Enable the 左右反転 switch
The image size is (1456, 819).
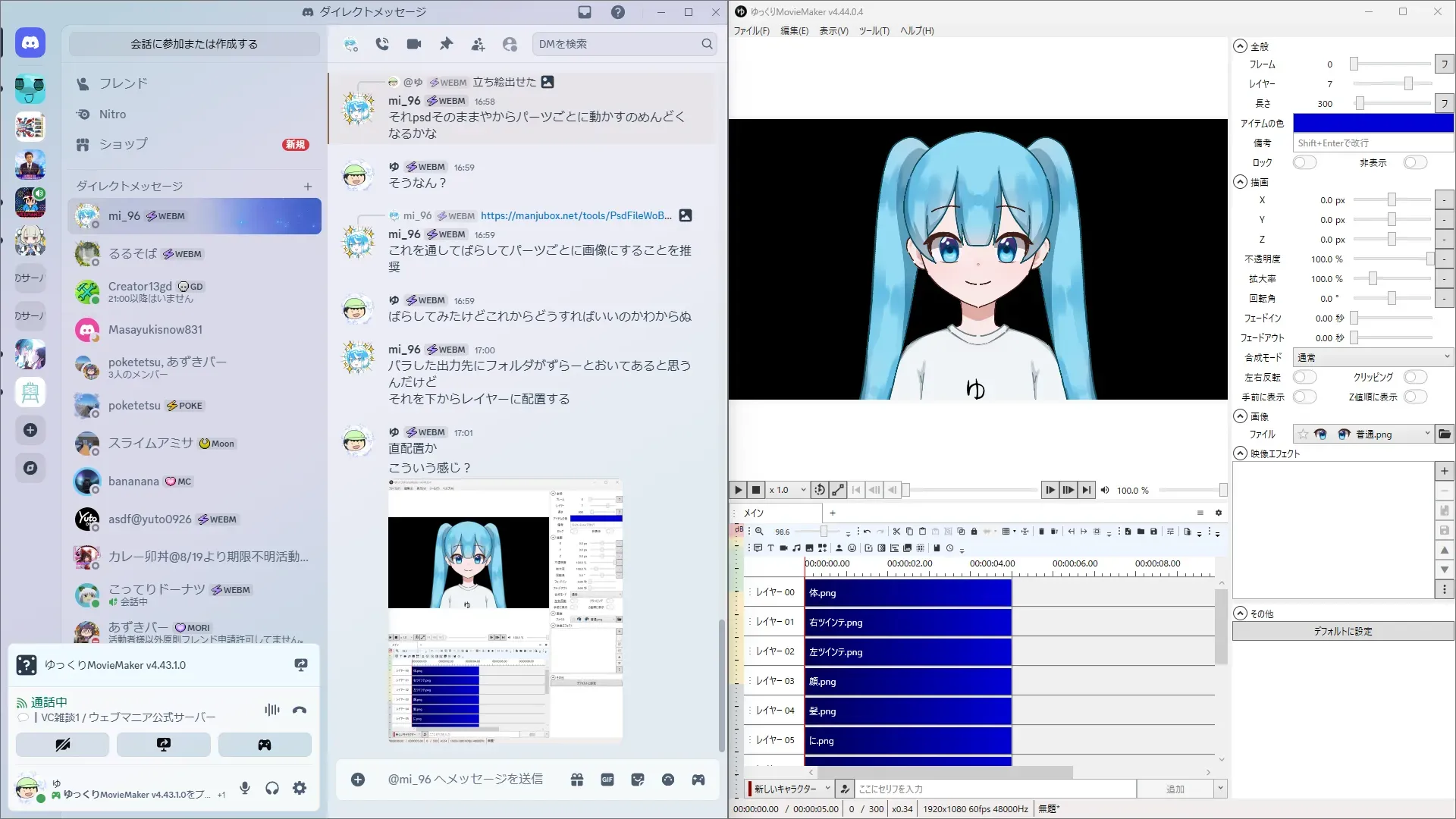click(x=1304, y=377)
